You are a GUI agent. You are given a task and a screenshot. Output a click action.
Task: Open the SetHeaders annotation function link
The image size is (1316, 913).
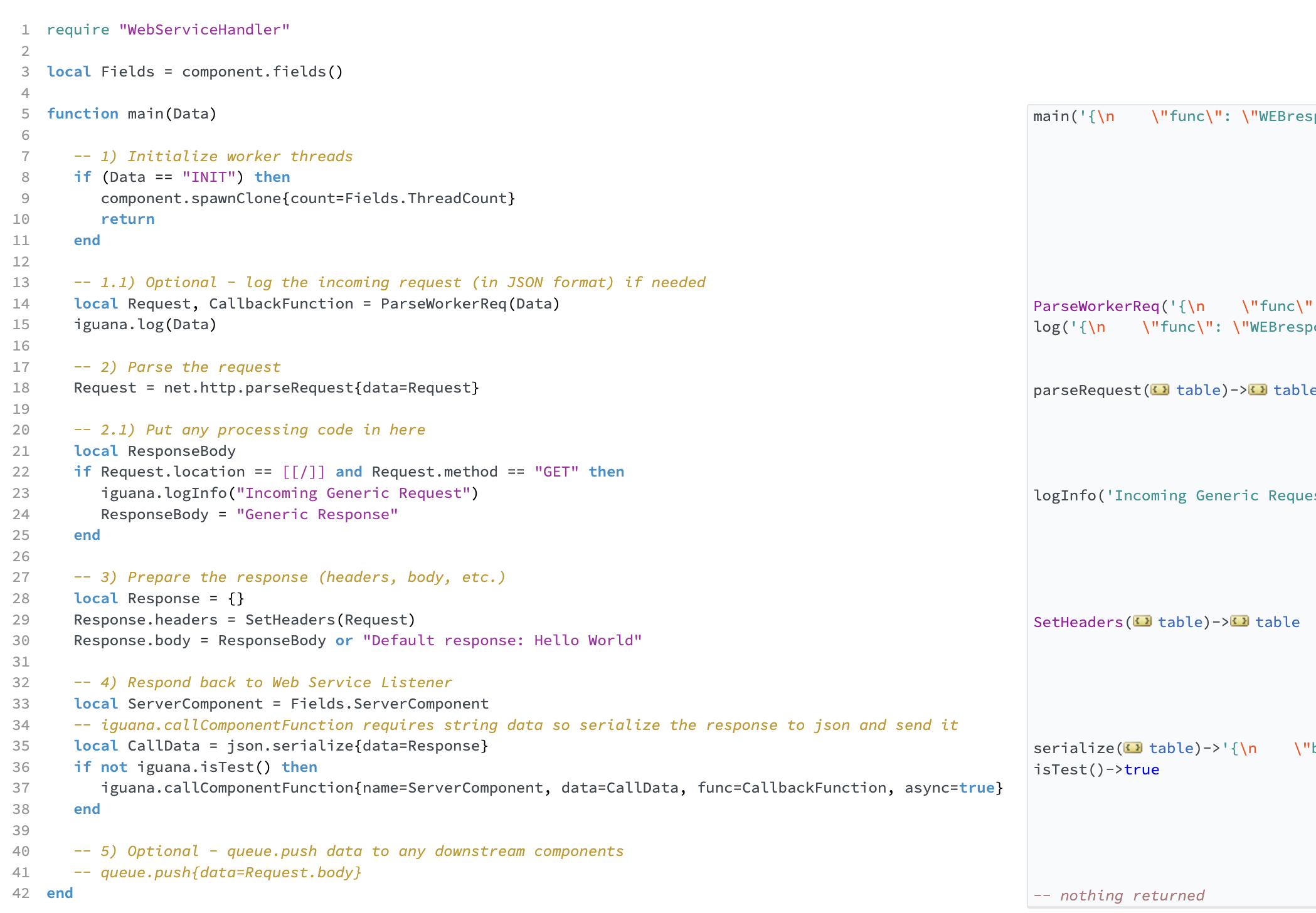[x=1078, y=622]
